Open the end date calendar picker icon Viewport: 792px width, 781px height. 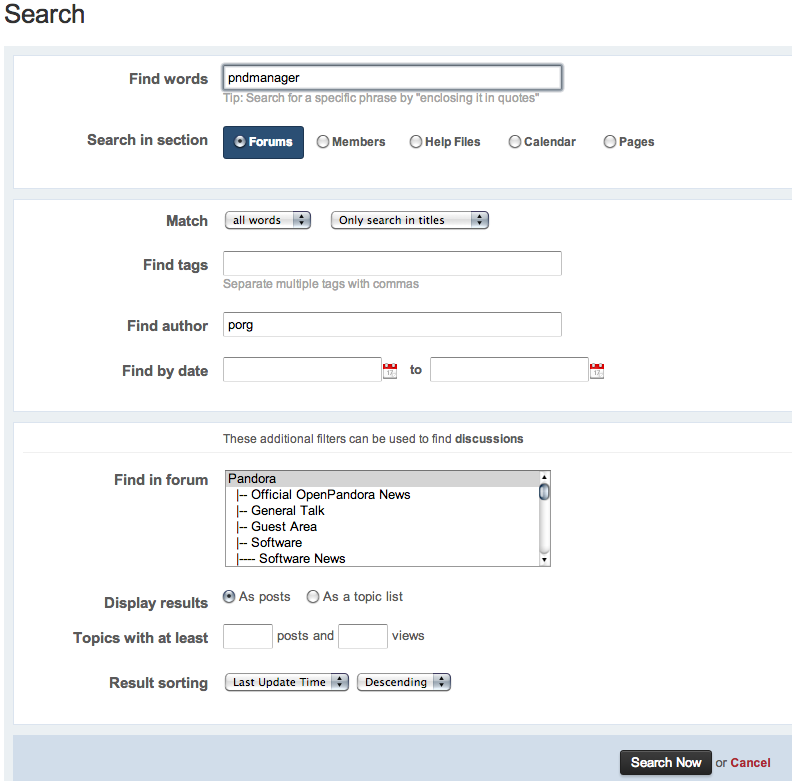pyautogui.click(x=597, y=371)
